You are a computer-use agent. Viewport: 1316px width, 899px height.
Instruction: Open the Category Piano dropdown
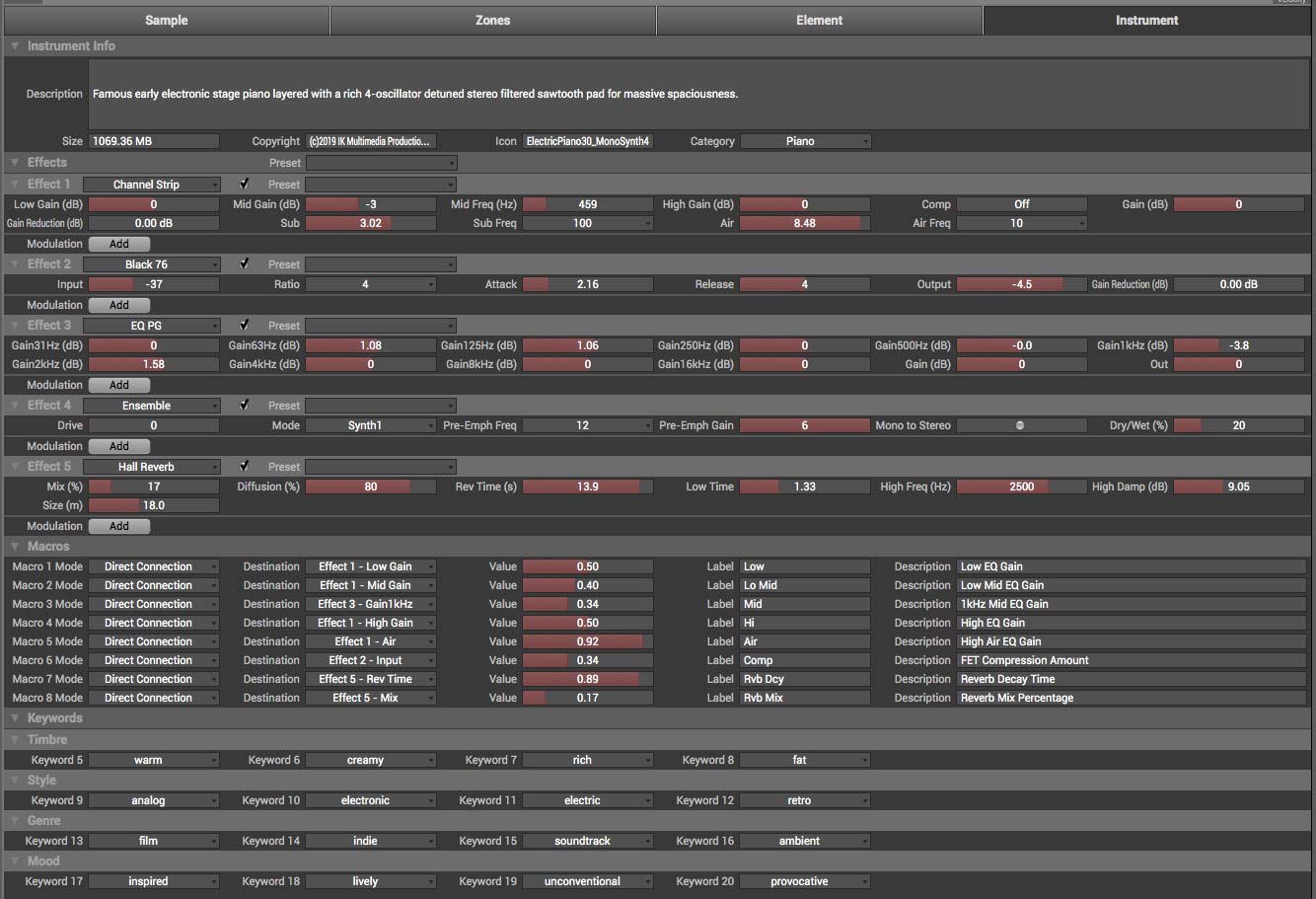click(x=805, y=141)
